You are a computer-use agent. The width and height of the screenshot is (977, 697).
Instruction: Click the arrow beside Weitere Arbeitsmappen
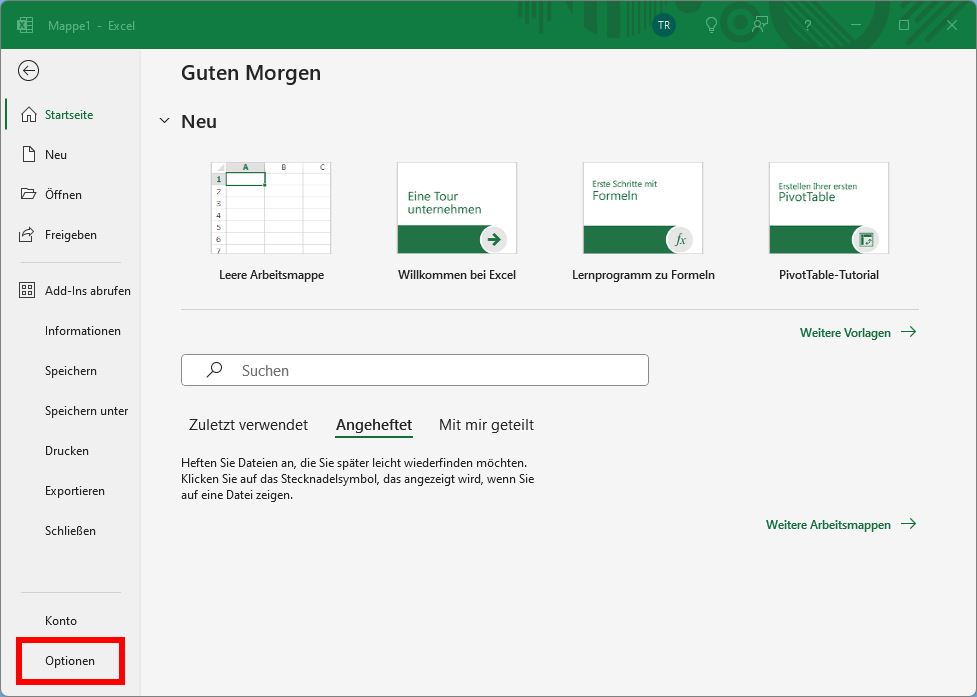pyautogui.click(x=909, y=524)
